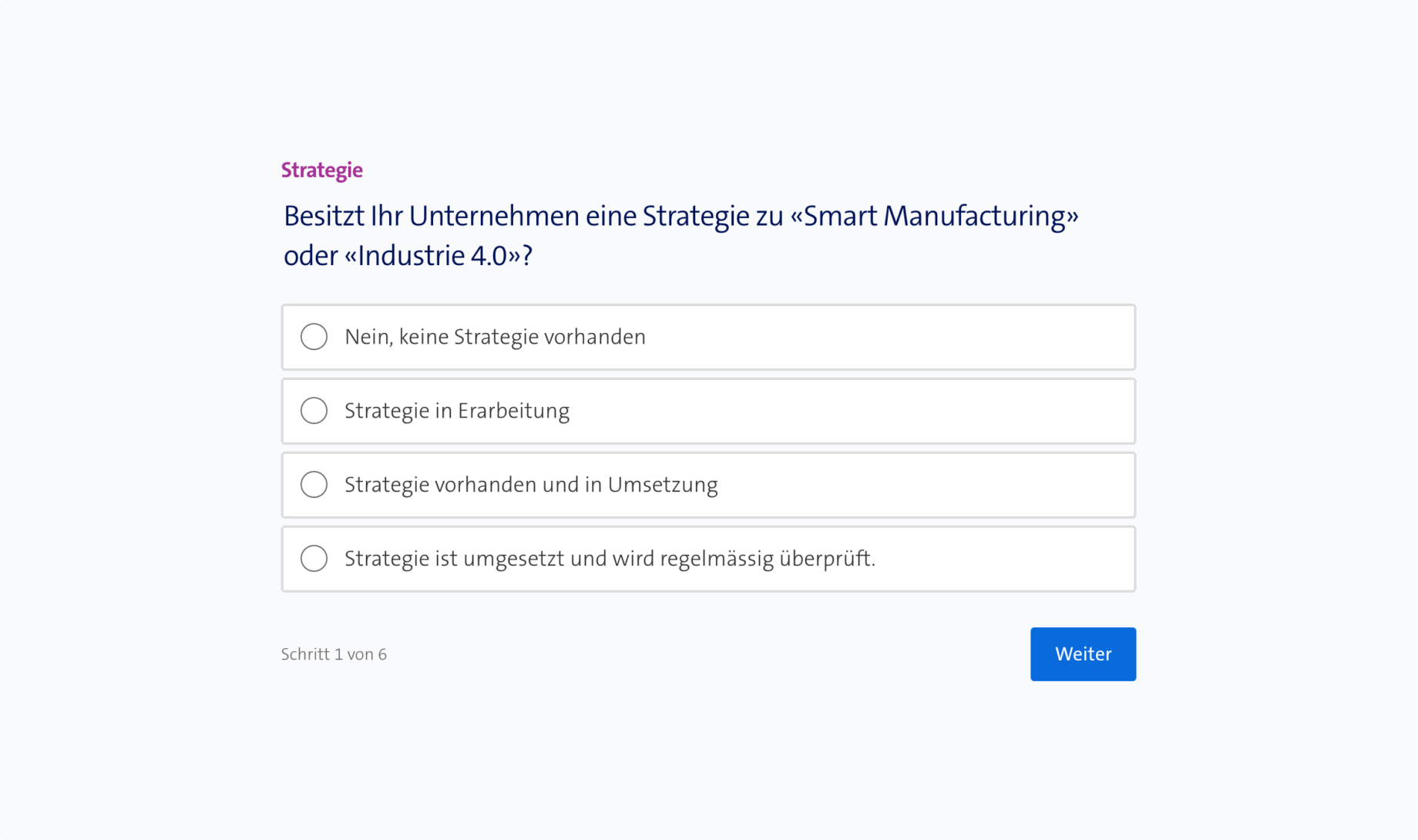
Task: Click the words «Smart Manufacturing» in the question
Action: tap(934, 217)
